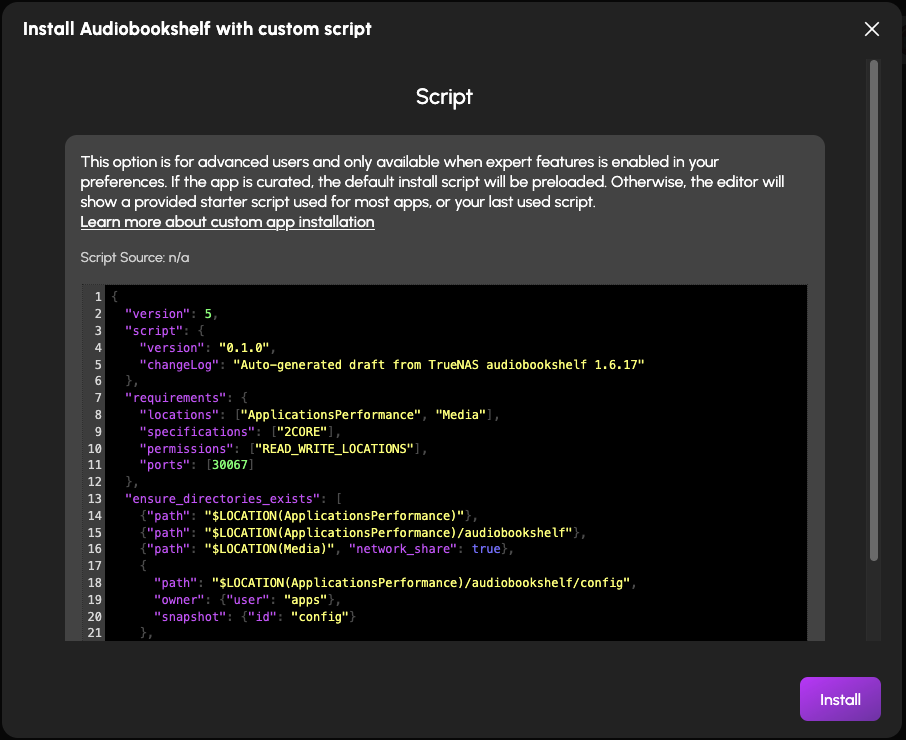Click the path ending in /audiobookshelf/config
Viewport: 906px width, 740px height.
[421, 582]
